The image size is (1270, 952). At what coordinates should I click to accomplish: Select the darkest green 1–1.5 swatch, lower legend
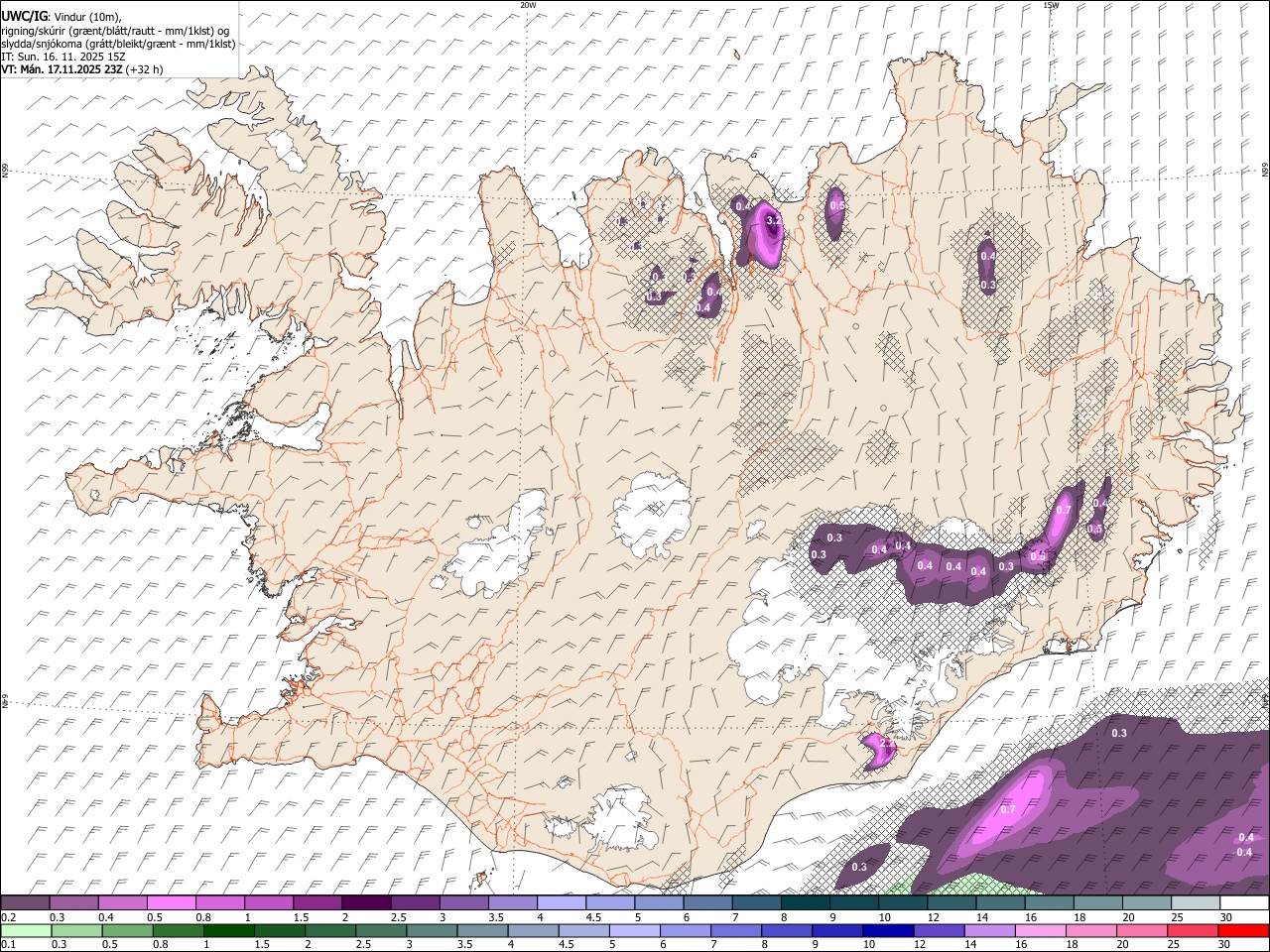(229, 931)
